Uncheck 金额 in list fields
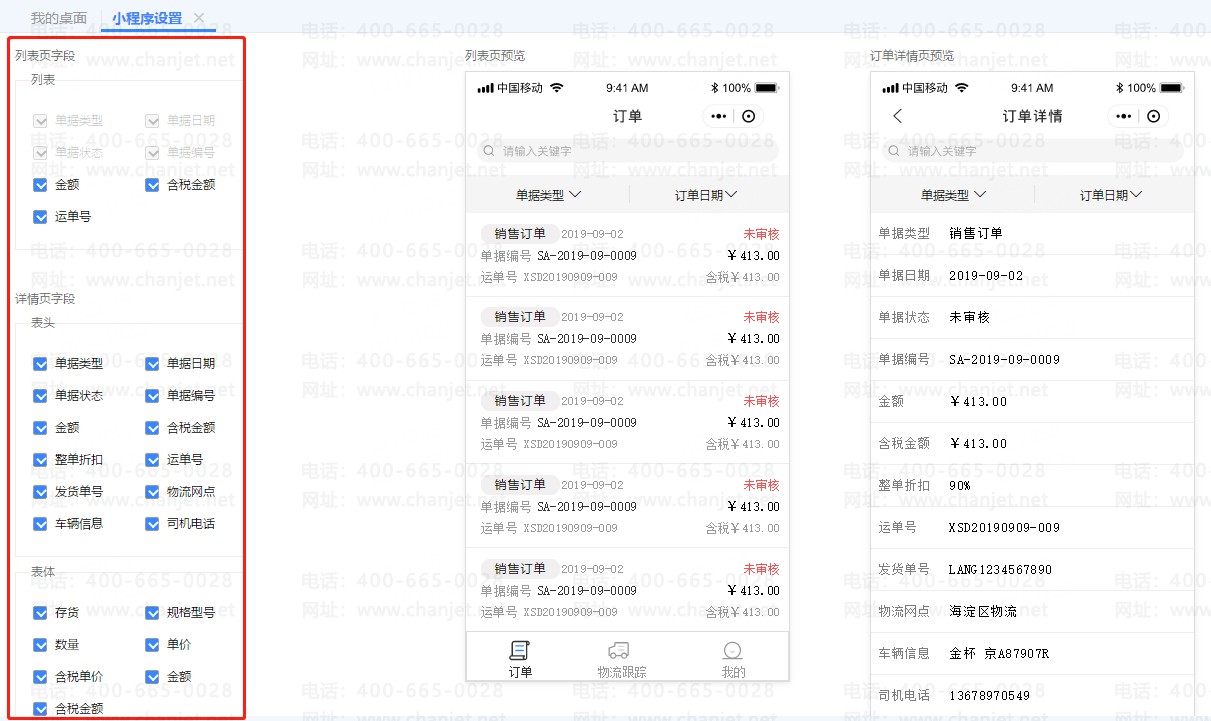Screen dimensions: 1211x721 pyautogui.click(x=41, y=185)
